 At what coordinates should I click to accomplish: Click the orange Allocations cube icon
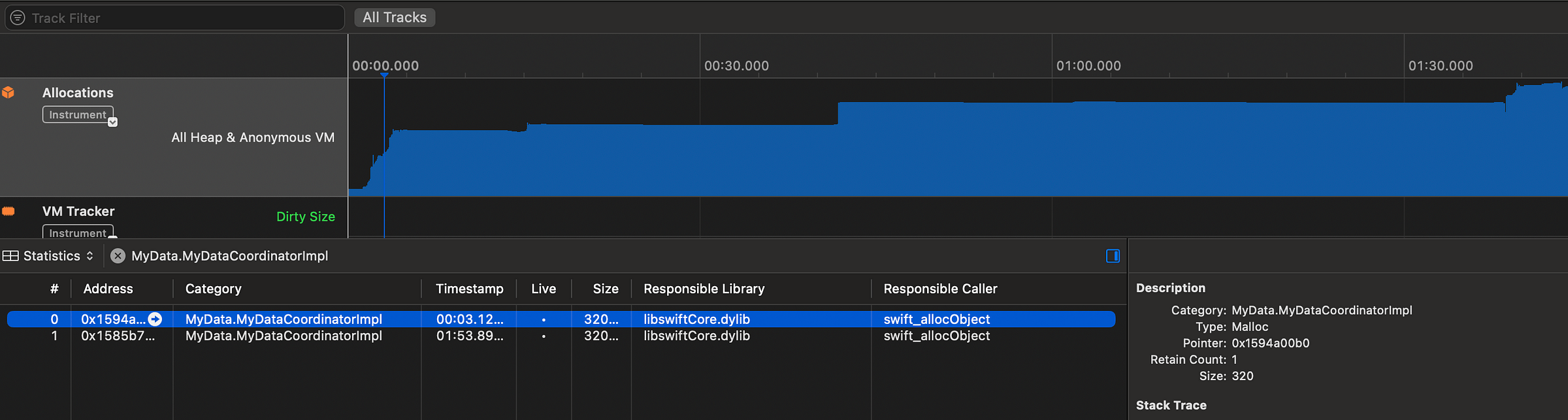[8, 93]
